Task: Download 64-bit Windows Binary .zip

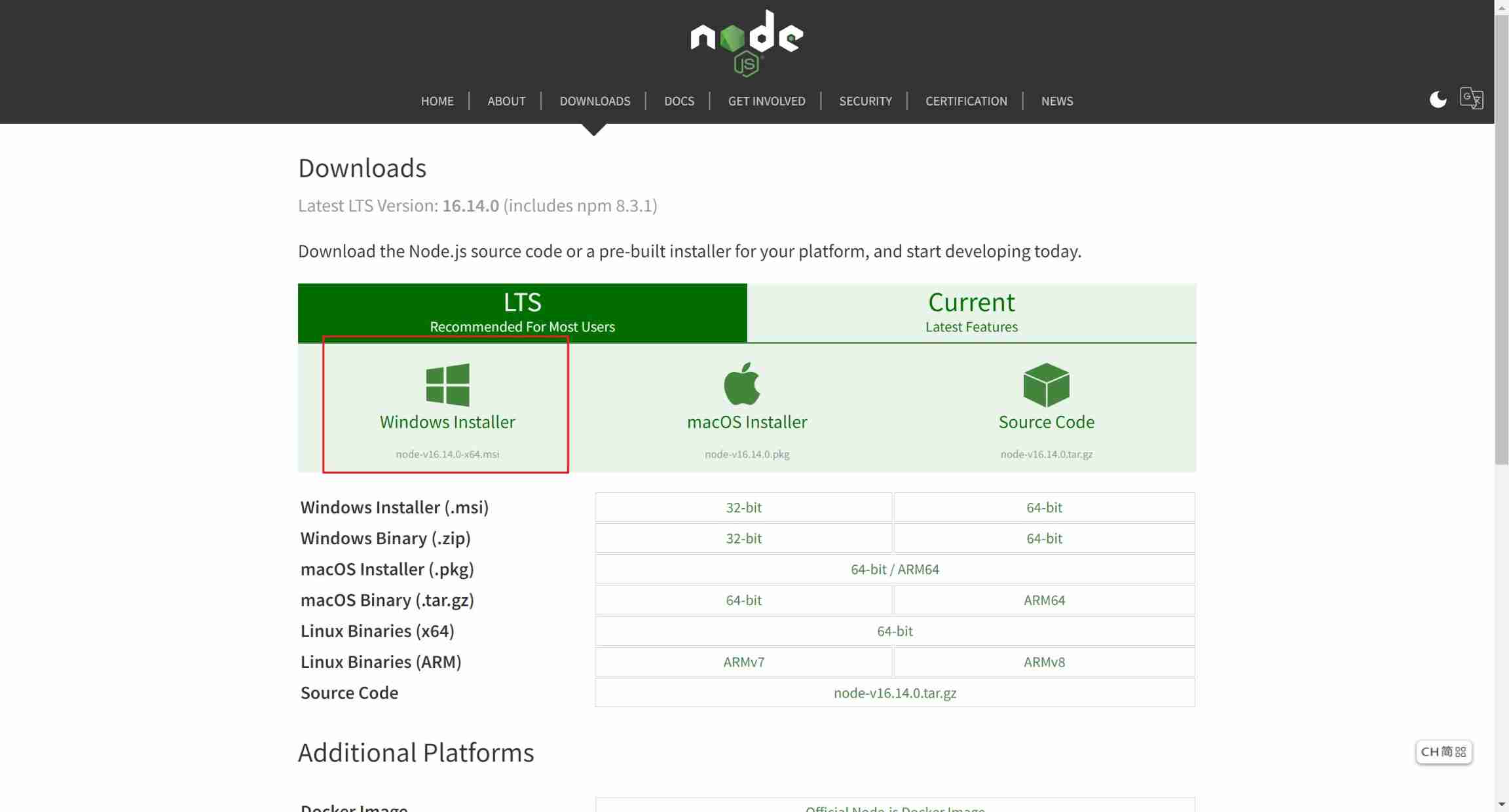Action: click(x=1044, y=538)
